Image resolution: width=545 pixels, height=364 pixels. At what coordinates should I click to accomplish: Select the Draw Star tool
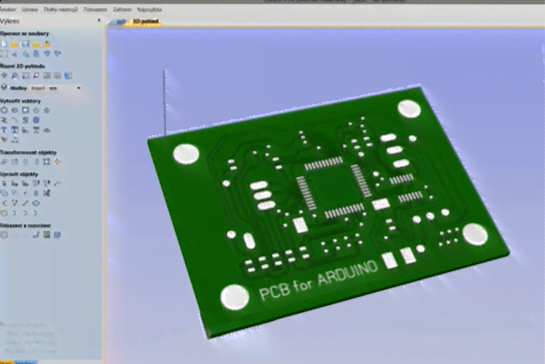click(47, 110)
